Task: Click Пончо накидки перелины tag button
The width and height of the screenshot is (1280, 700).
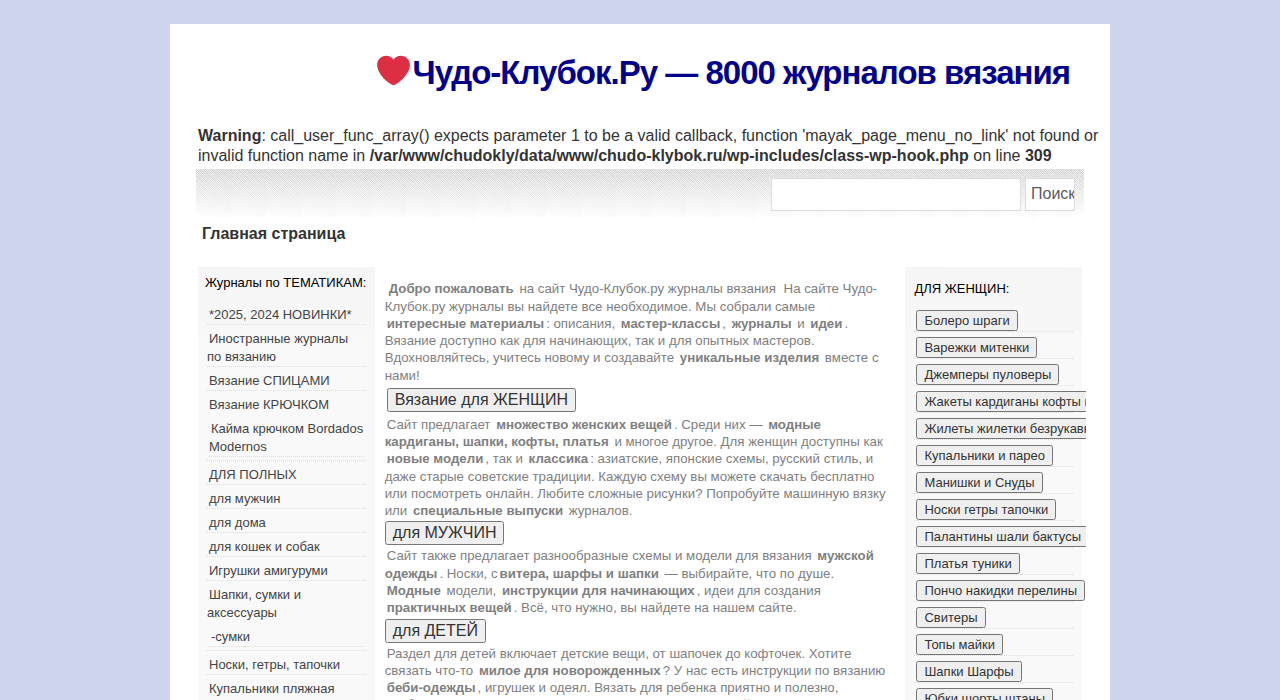Action: 1000,590
